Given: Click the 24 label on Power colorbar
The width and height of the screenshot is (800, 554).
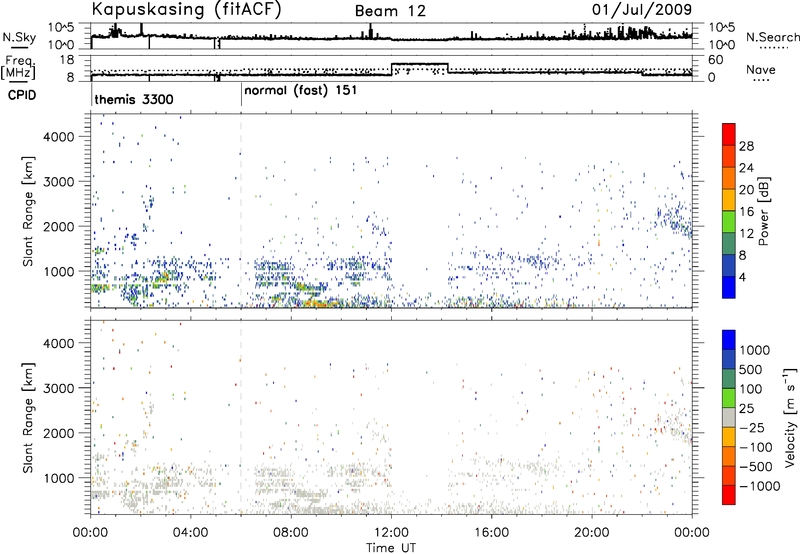Looking at the screenshot, I should [x=746, y=168].
